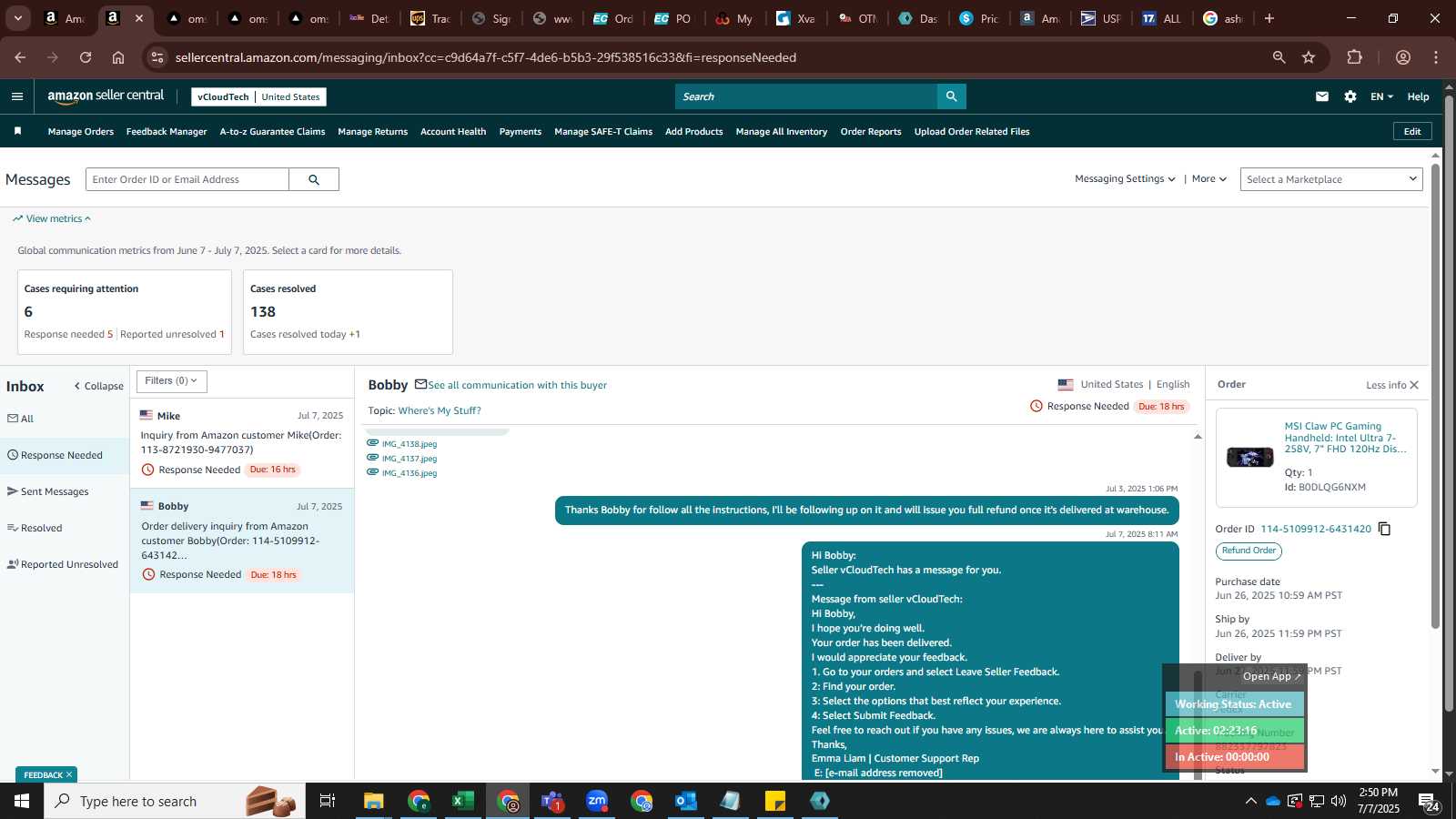Screen dimensions: 1456x819
Task: Copy the order ID with copy icon
Action: click(1384, 529)
